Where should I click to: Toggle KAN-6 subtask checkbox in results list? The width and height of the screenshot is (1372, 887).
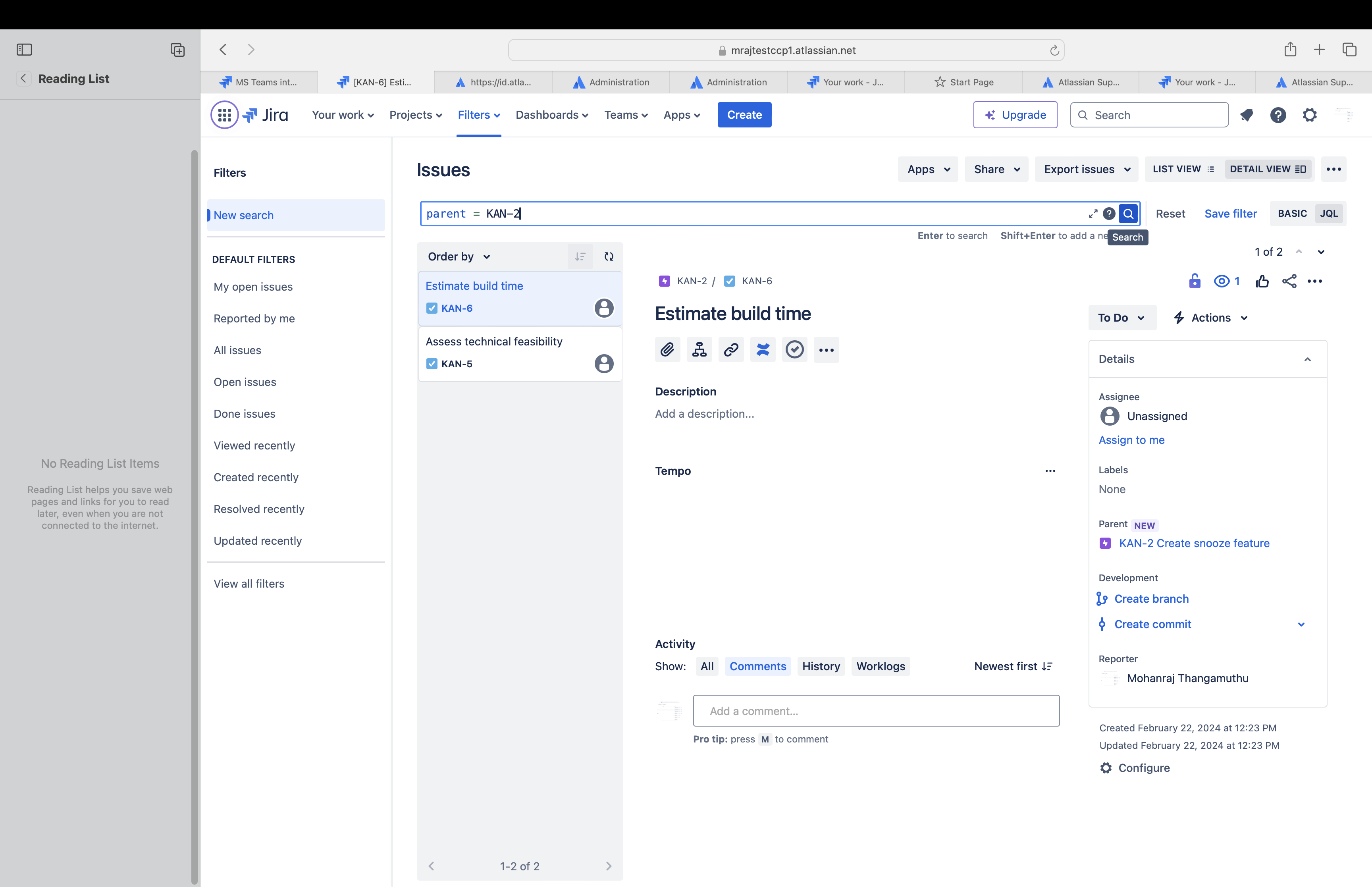pyautogui.click(x=432, y=308)
